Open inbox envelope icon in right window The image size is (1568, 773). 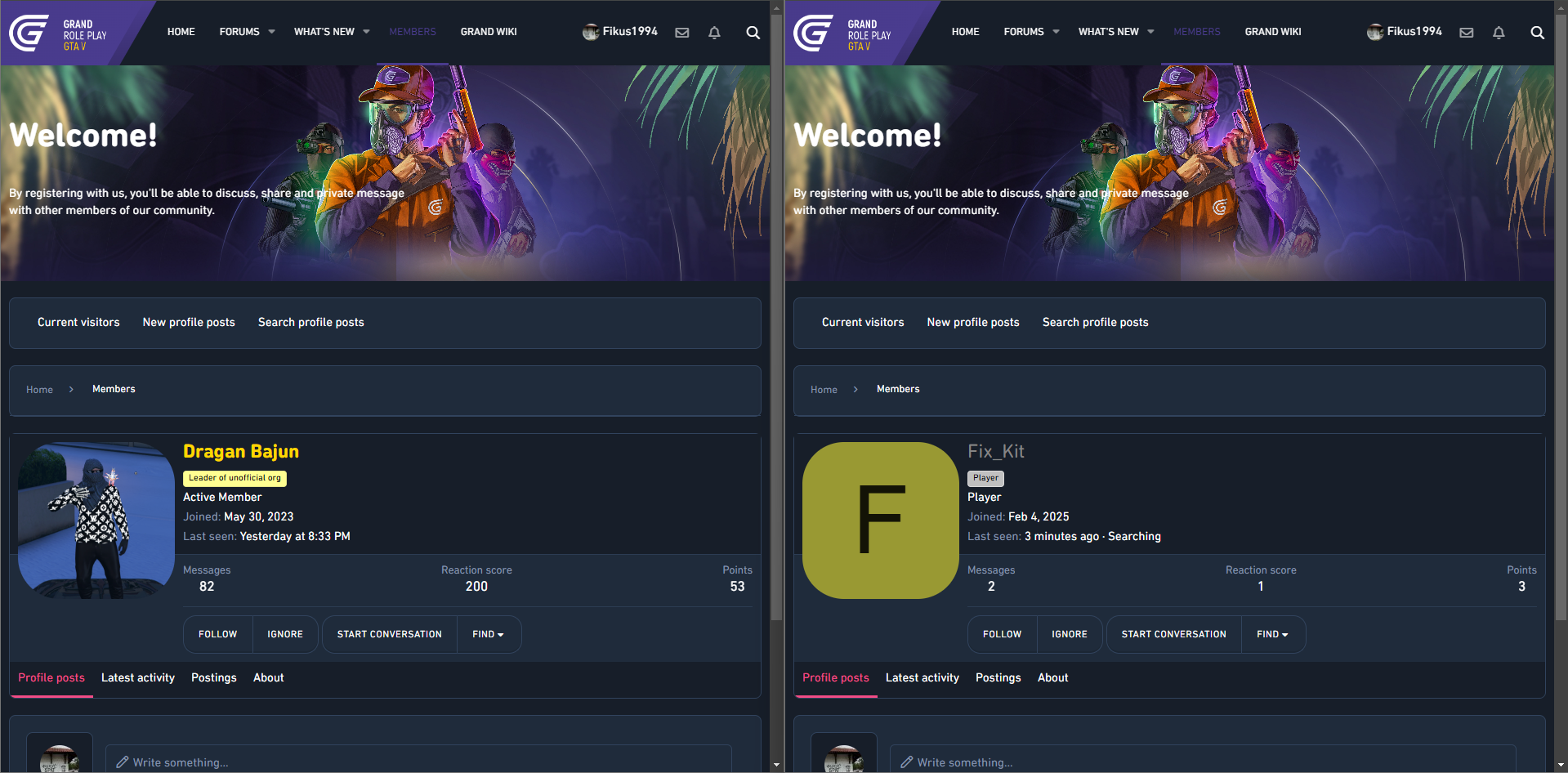click(1467, 33)
